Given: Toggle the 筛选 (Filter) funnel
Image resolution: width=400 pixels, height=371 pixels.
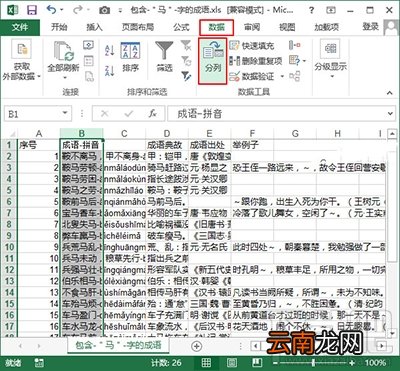Looking at the screenshot, I should coord(164,57).
